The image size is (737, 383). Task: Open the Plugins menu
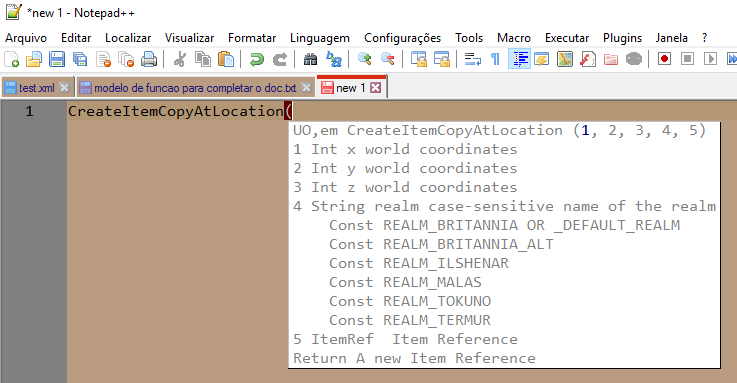pos(622,38)
